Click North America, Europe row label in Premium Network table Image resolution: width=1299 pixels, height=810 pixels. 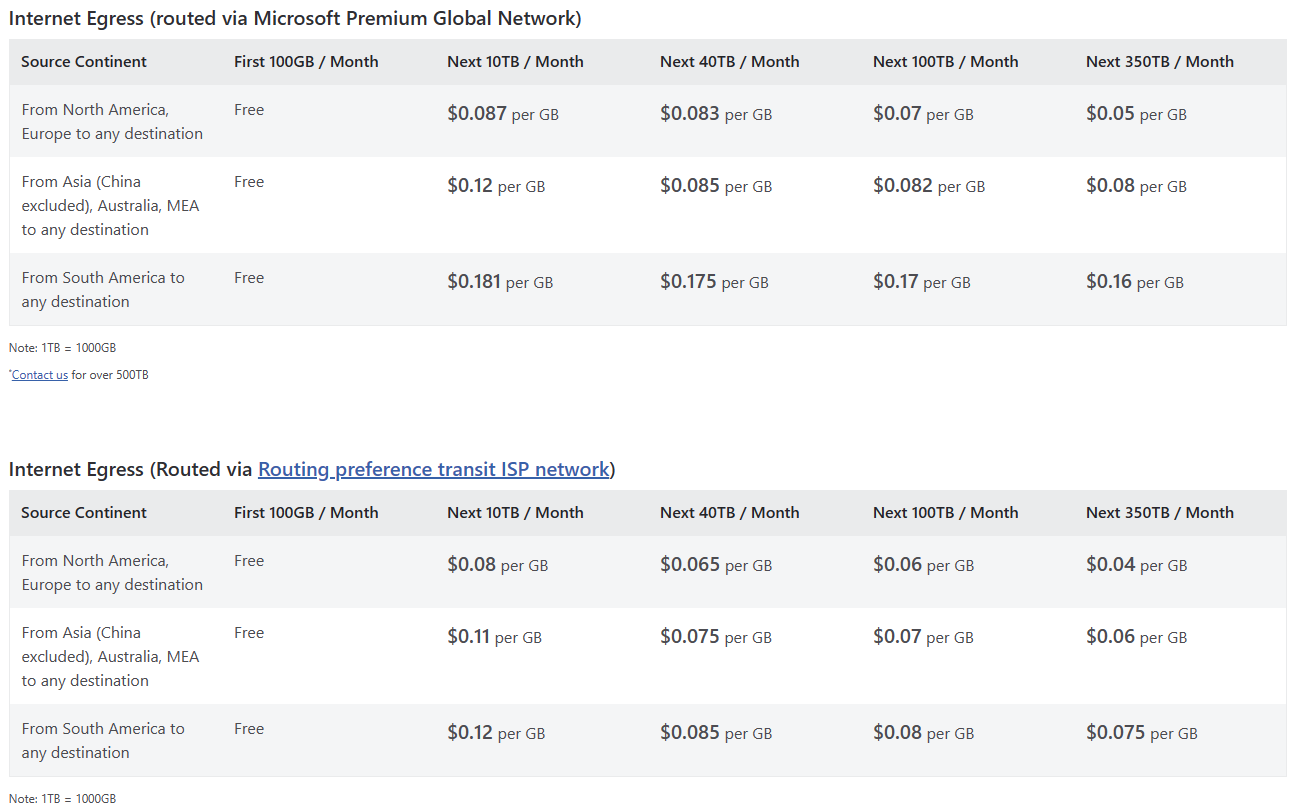[x=112, y=122]
